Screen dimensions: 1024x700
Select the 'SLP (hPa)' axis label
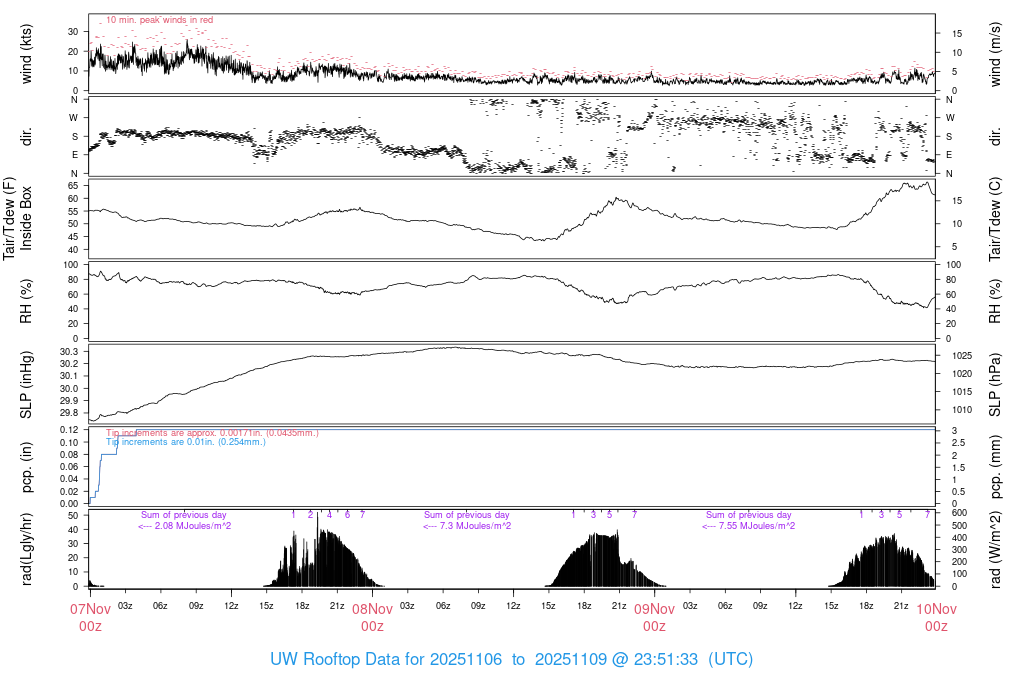(x=996, y=385)
